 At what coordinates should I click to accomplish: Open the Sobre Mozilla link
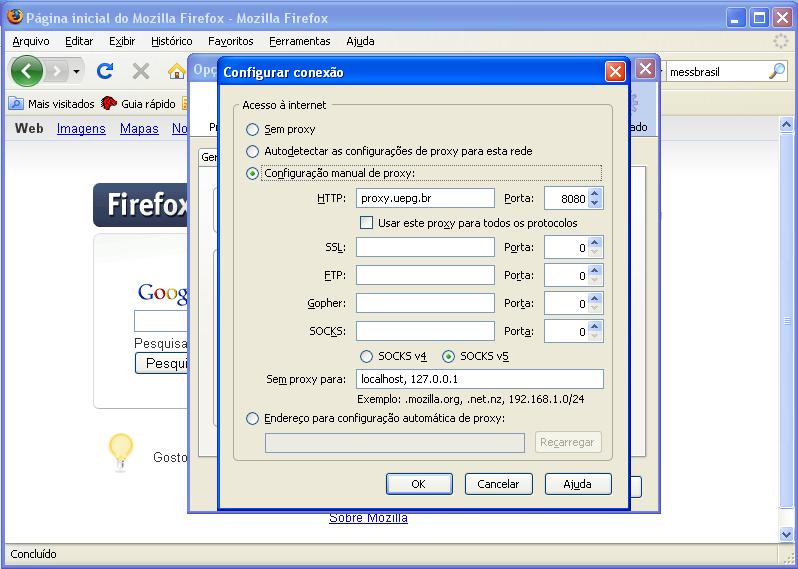(x=368, y=518)
